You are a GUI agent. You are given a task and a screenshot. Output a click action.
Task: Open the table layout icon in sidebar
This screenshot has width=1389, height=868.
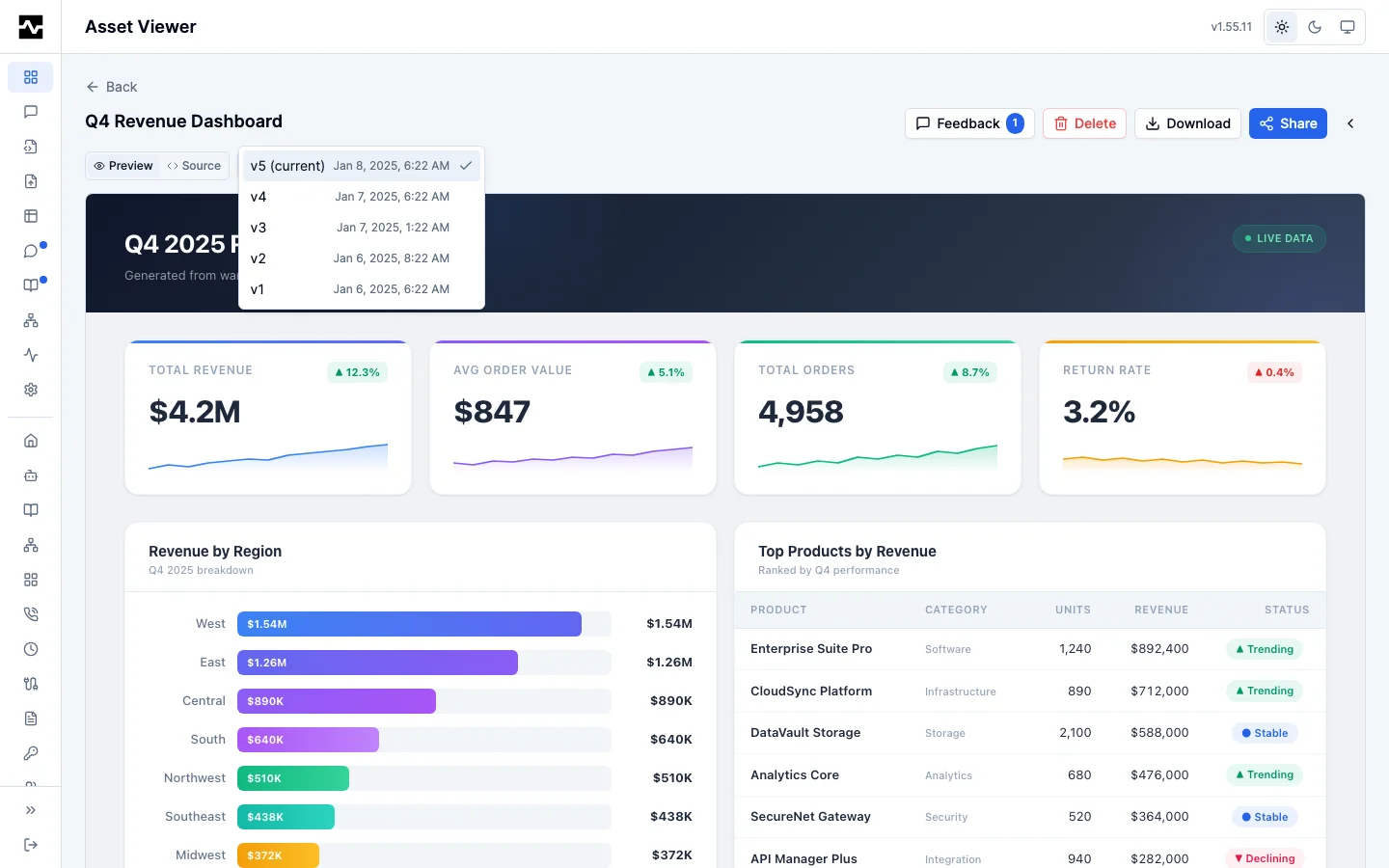(31, 216)
